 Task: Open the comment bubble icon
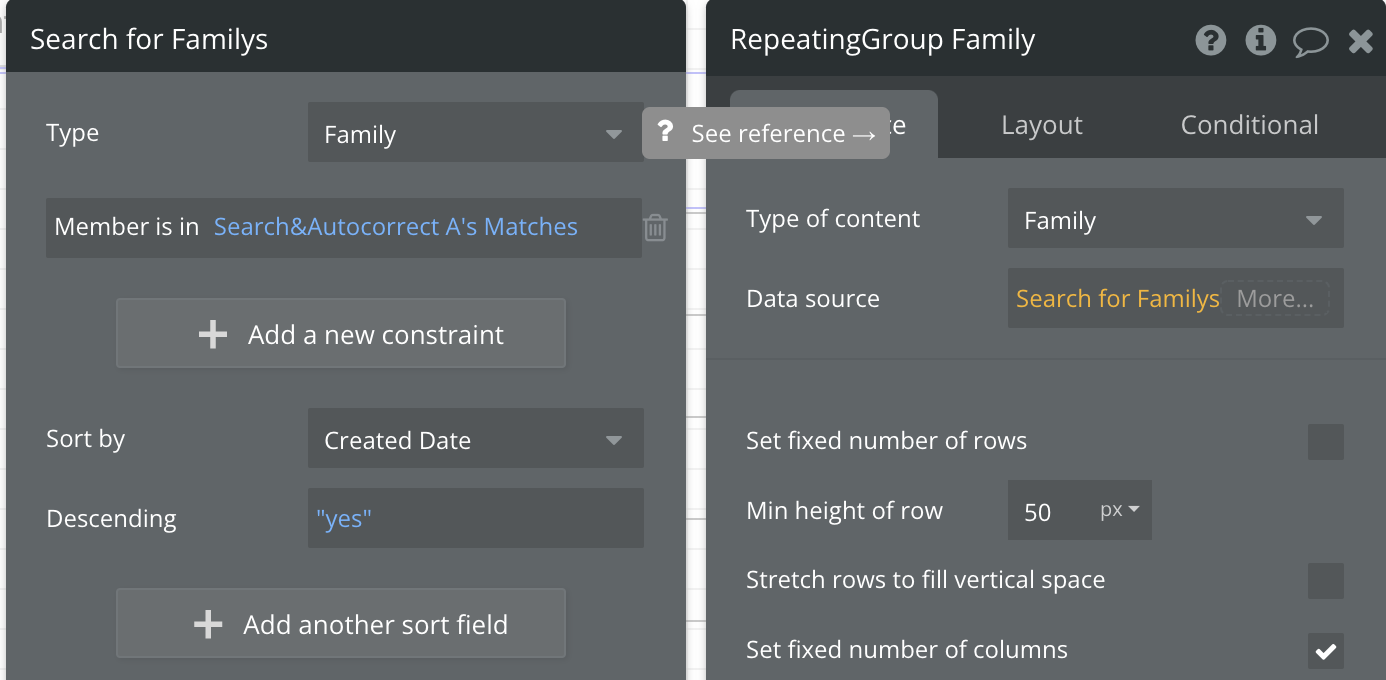(1310, 41)
